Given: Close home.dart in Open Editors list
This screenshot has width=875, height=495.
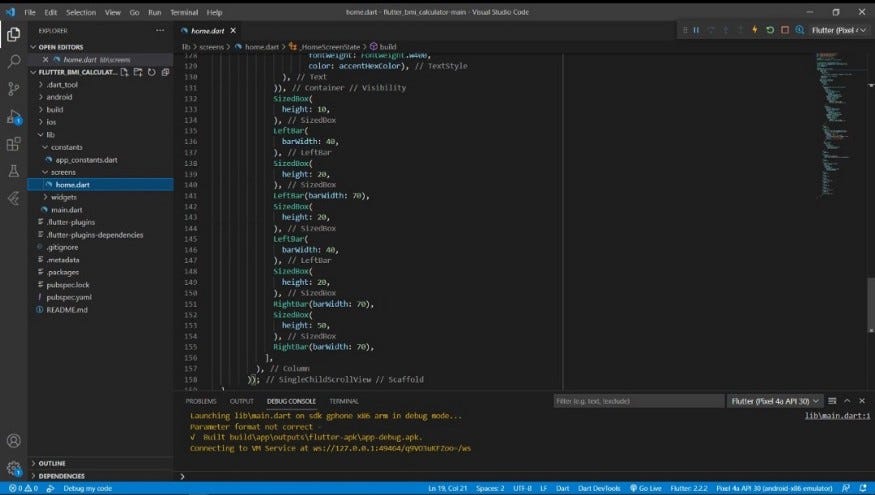Looking at the screenshot, I should coord(45,60).
